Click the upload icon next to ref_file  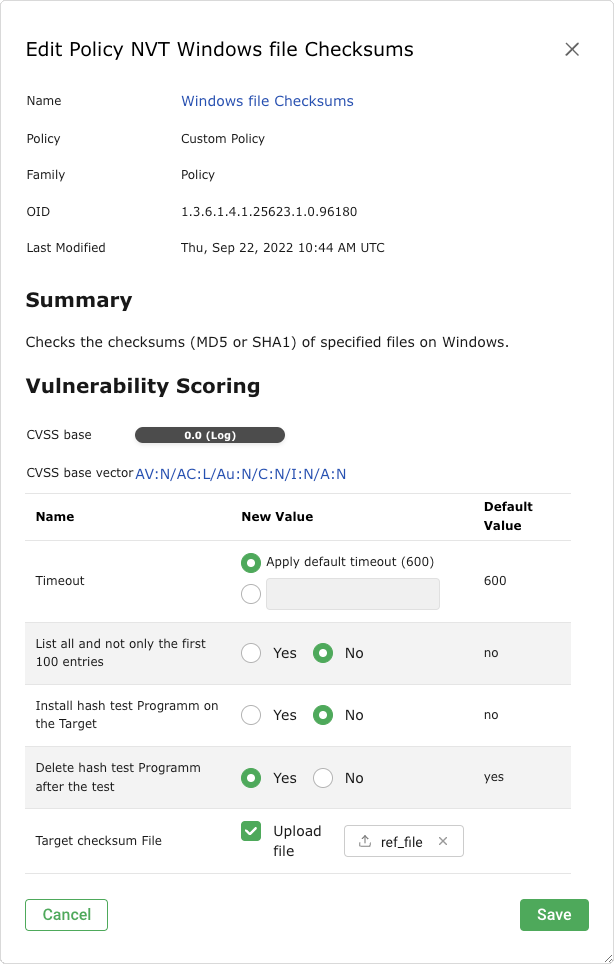[x=365, y=842]
